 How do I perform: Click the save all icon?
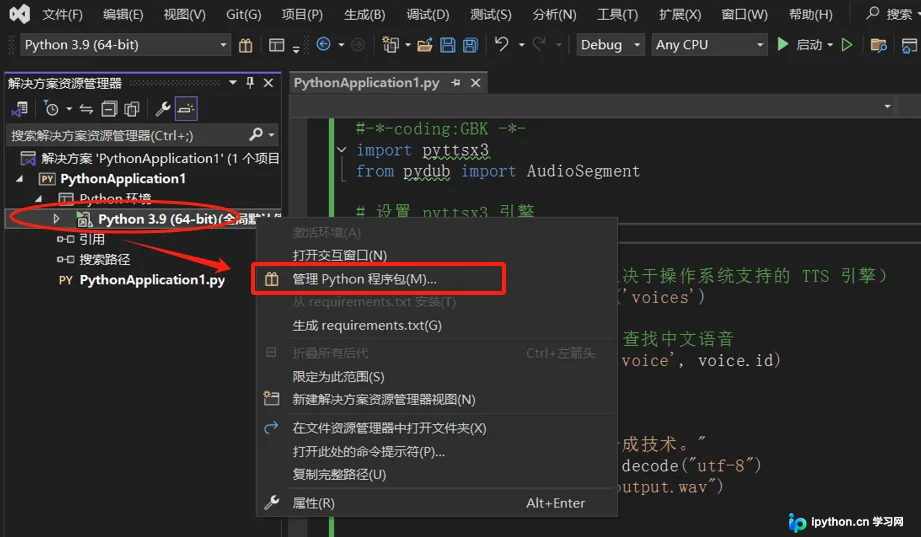pos(470,45)
